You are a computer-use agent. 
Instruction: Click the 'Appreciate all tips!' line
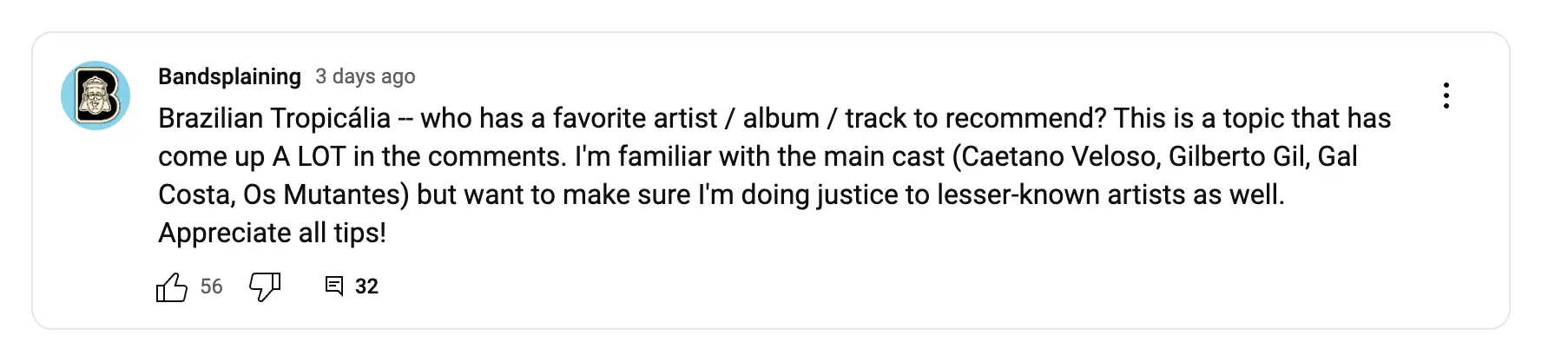pos(272,233)
